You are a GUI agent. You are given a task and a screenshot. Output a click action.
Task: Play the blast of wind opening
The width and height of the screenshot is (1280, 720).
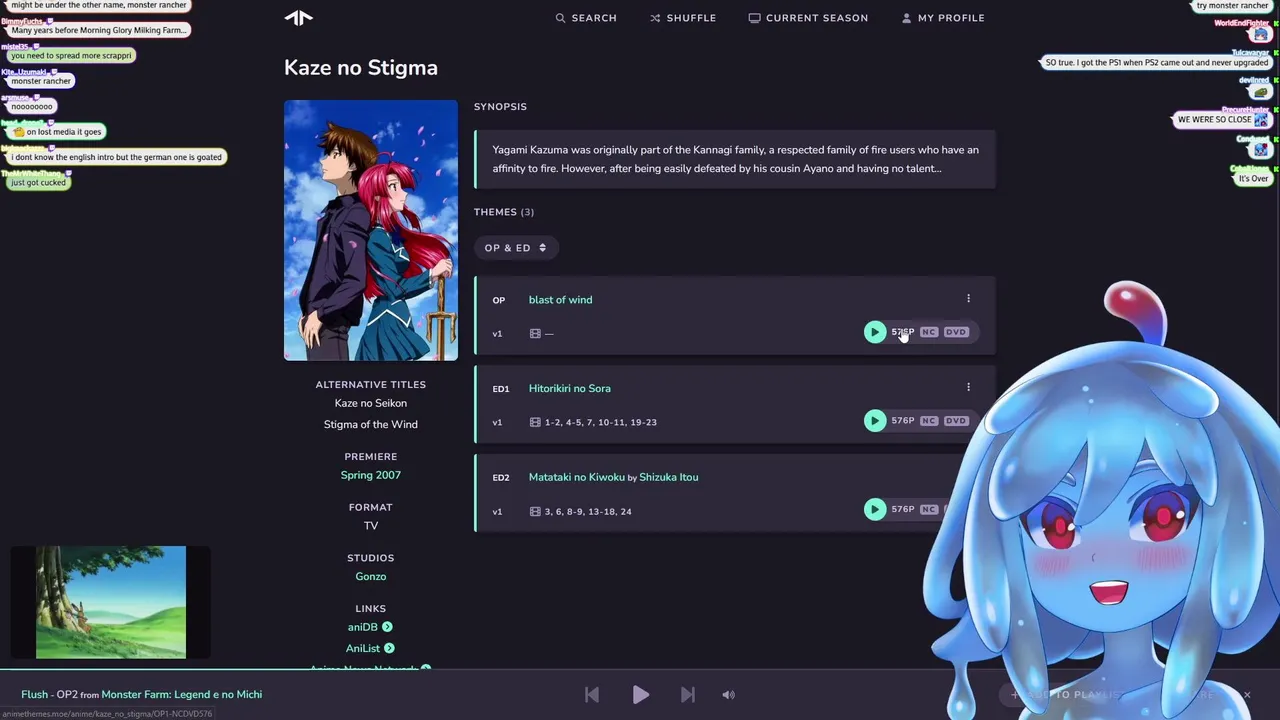(x=875, y=332)
